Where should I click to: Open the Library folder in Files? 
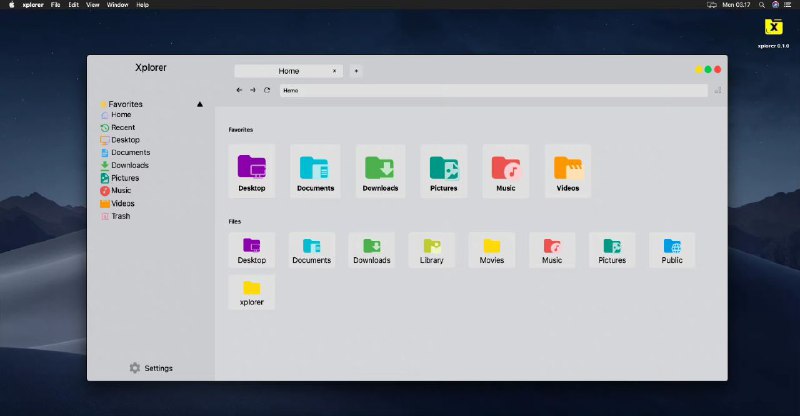tap(432, 250)
